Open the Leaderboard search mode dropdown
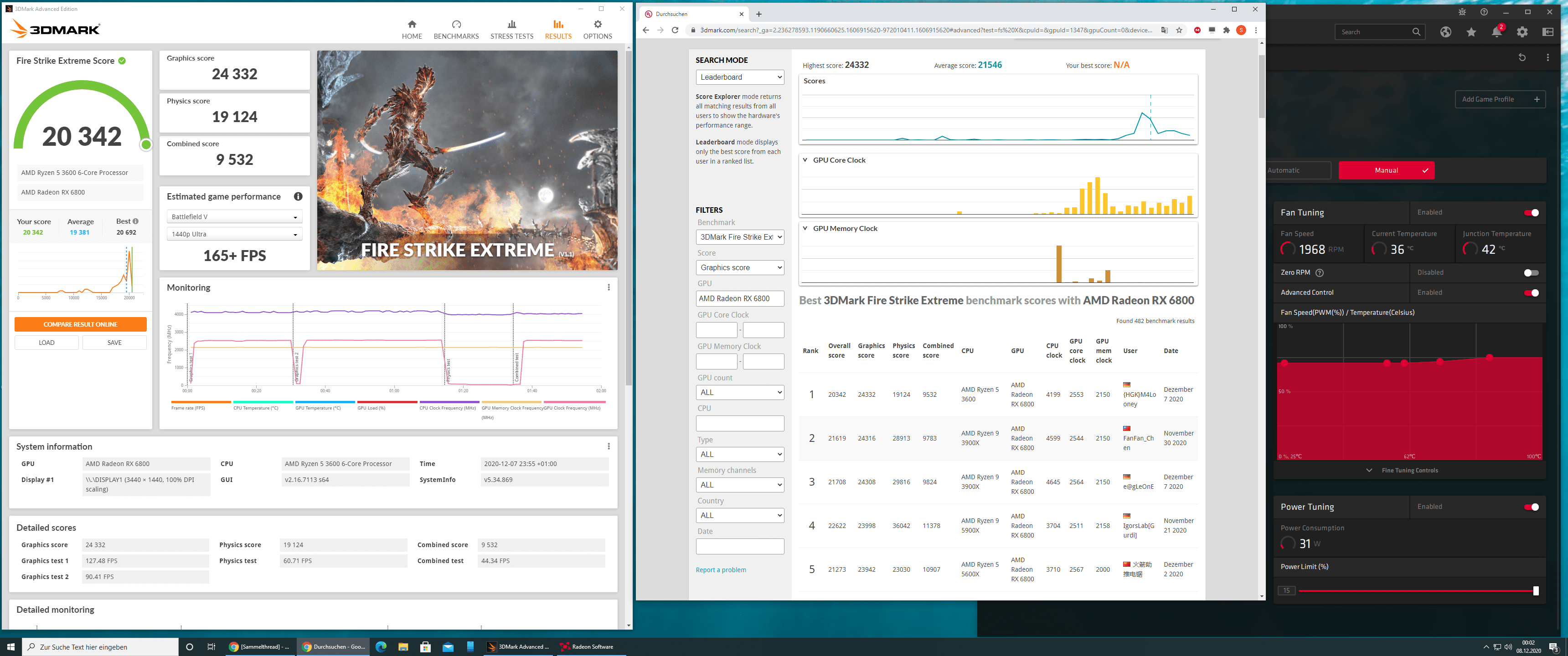The image size is (1568, 656). tap(740, 77)
